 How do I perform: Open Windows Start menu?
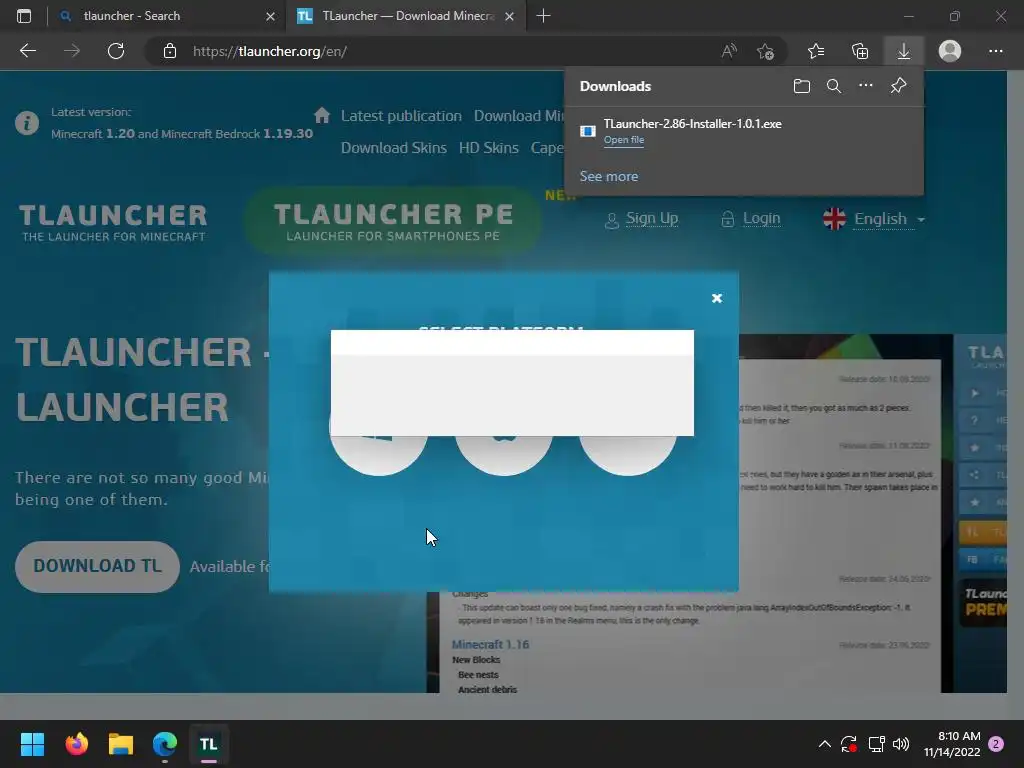point(32,744)
